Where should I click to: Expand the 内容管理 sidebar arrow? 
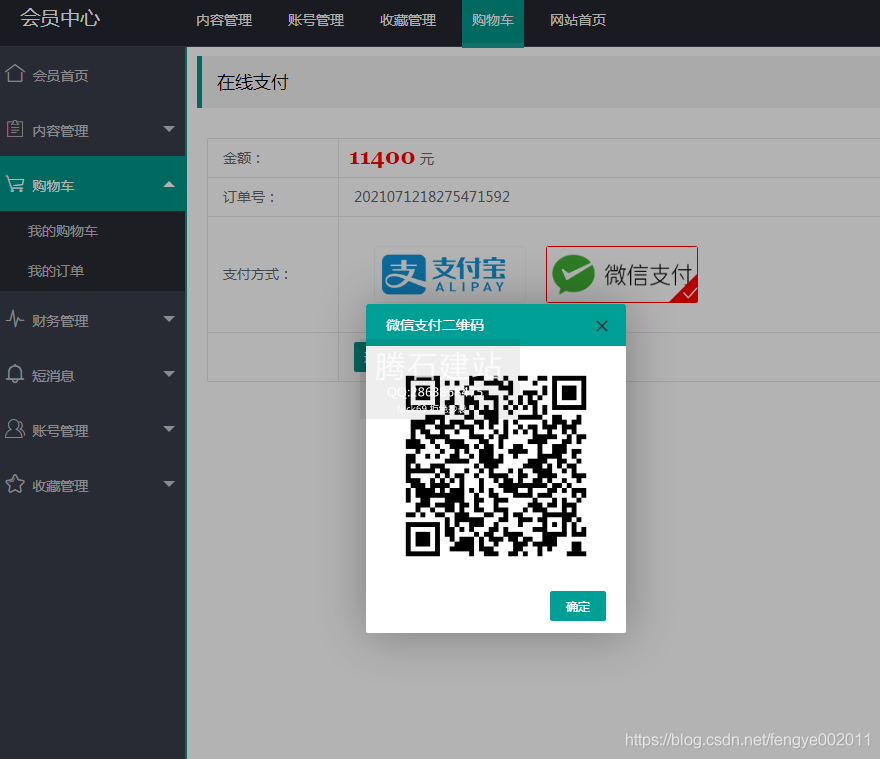[x=169, y=129]
